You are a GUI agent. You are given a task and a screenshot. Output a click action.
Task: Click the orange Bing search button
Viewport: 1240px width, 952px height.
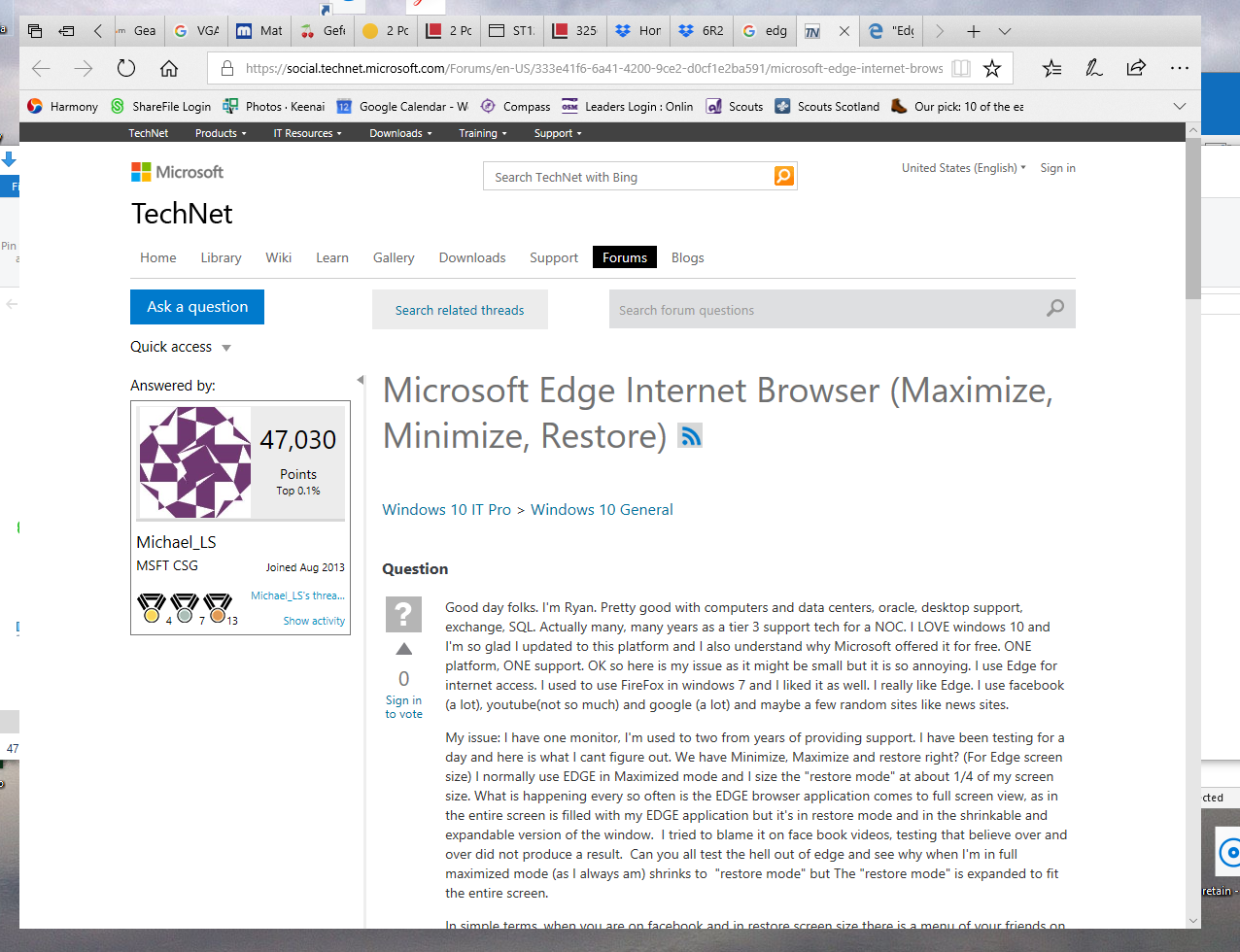pyautogui.click(x=784, y=176)
